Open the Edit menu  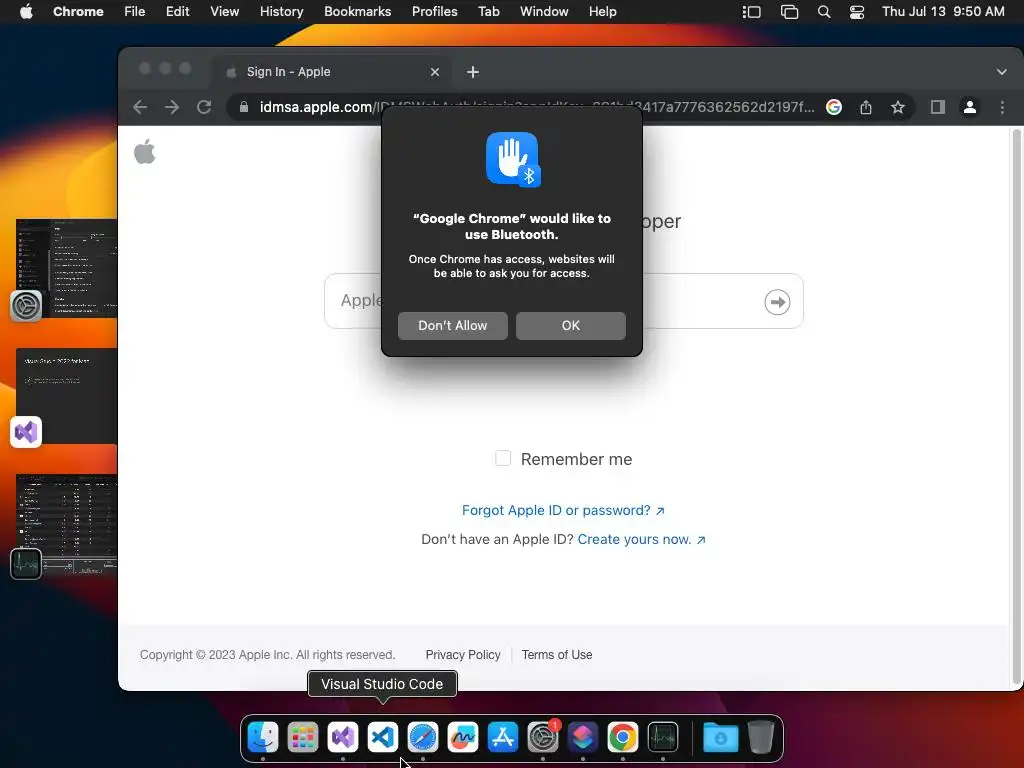click(x=178, y=12)
